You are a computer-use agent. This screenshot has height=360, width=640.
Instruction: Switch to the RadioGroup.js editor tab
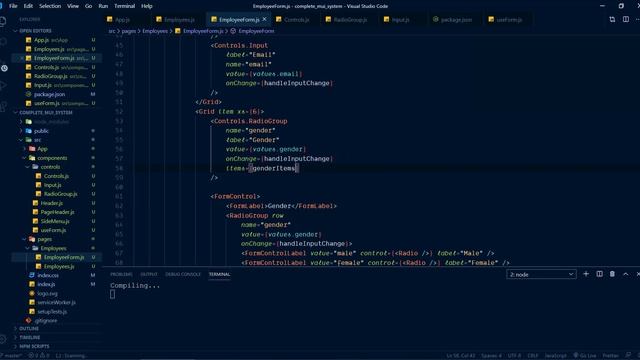[350, 19]
